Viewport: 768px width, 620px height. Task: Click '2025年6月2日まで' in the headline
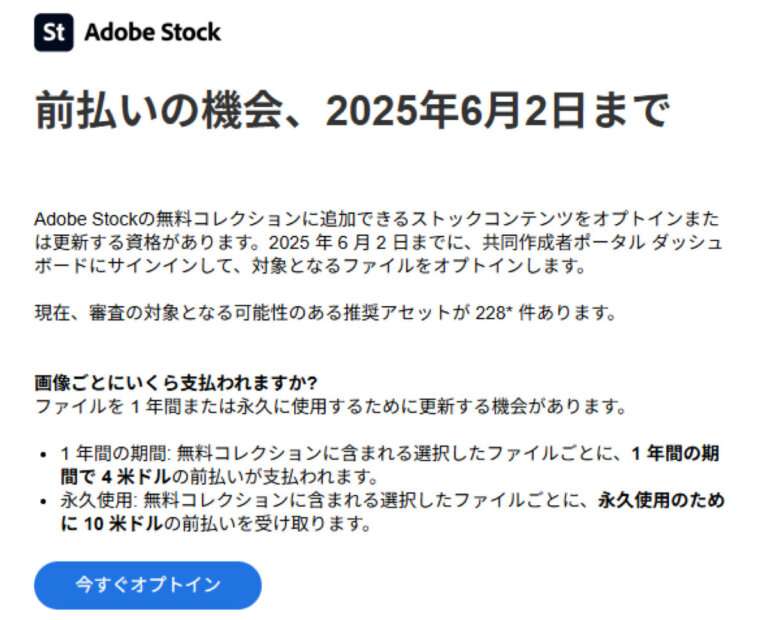pyautogui.click(x=497, y=110)
